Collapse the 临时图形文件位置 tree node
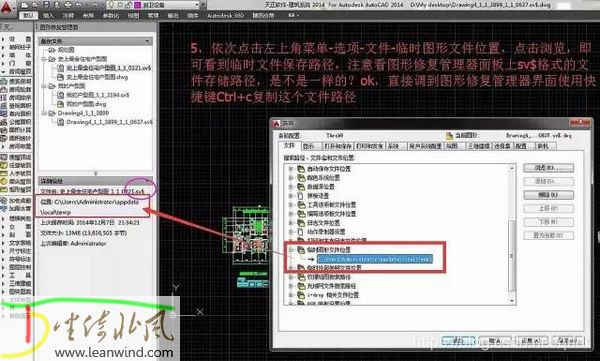 (x=291, y=250)
